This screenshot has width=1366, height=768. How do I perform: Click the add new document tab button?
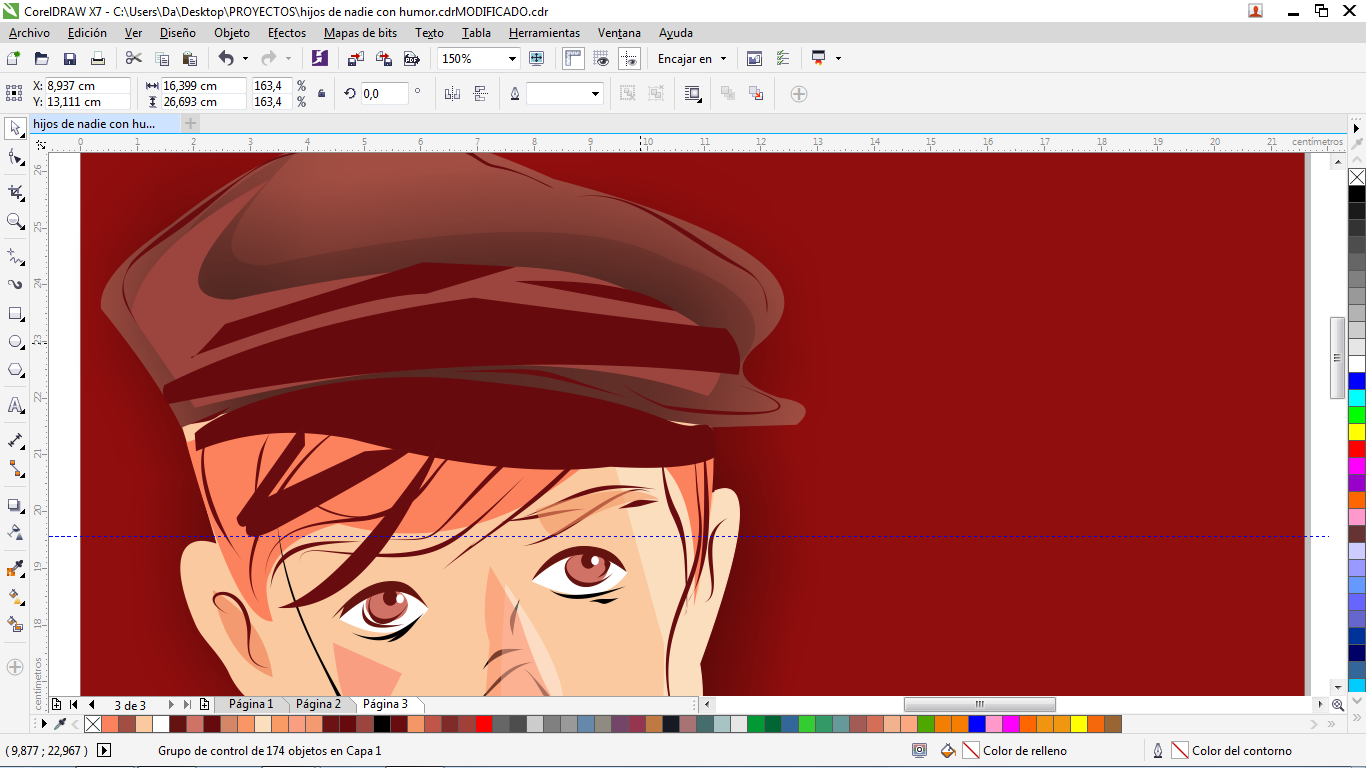[x=190, y=124]
